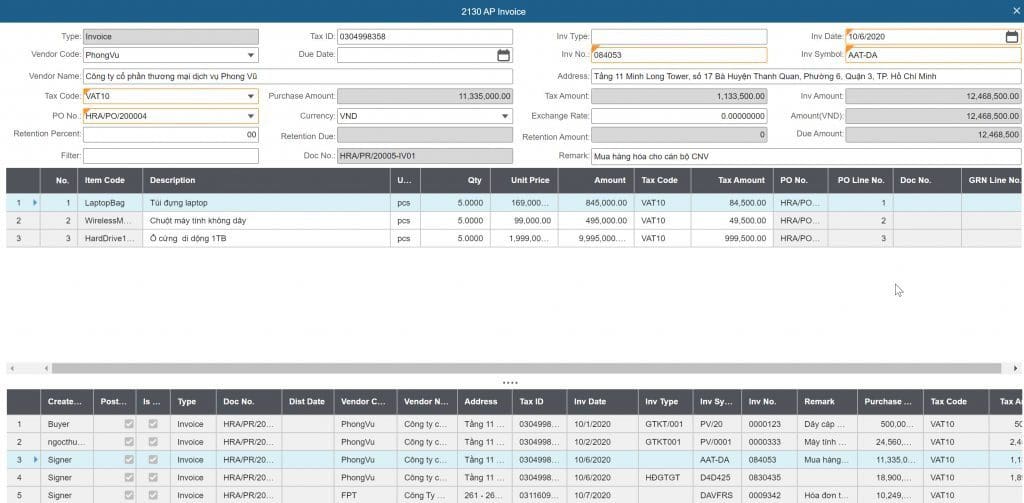Sort by the Unit Price column header
The width and height of the screenshot is (1024, 503).
click(x=530, y=181)
